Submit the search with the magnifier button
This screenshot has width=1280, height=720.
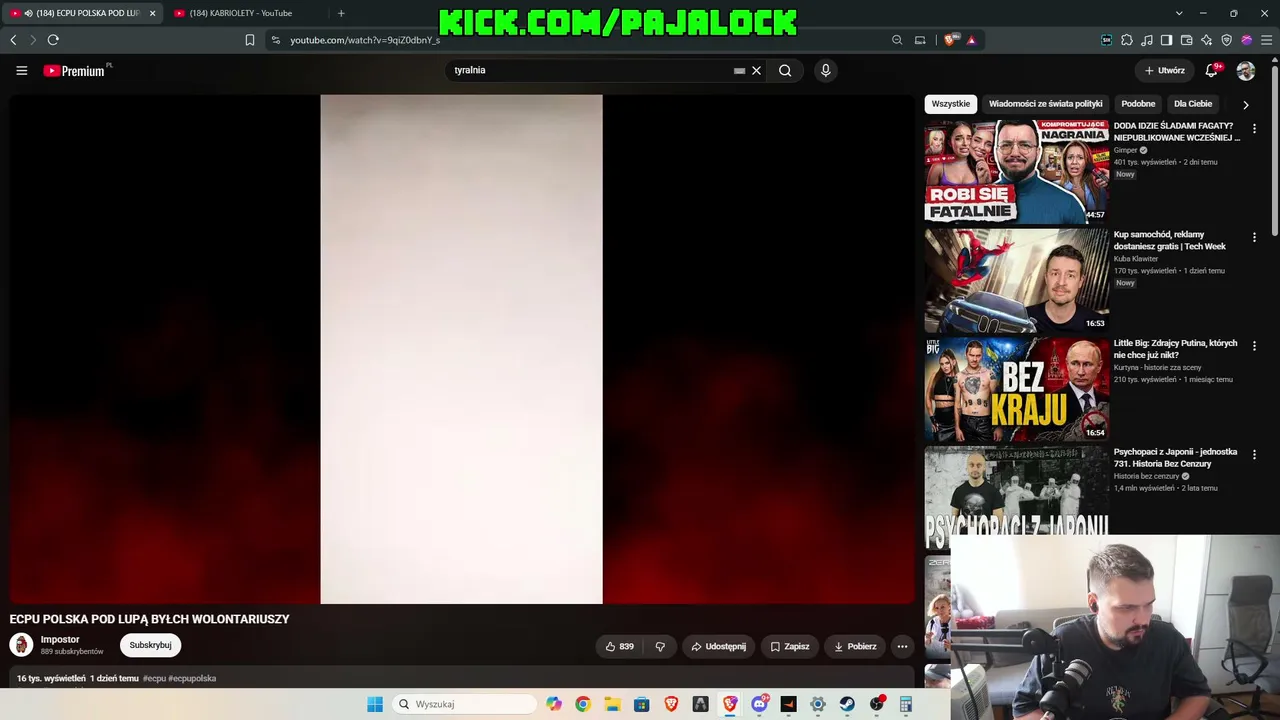[x=785, y=70]
